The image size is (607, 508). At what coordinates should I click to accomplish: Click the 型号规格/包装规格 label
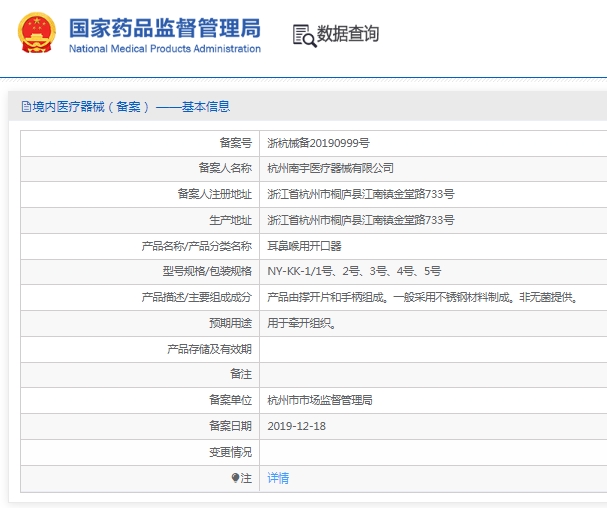point(207,271)
